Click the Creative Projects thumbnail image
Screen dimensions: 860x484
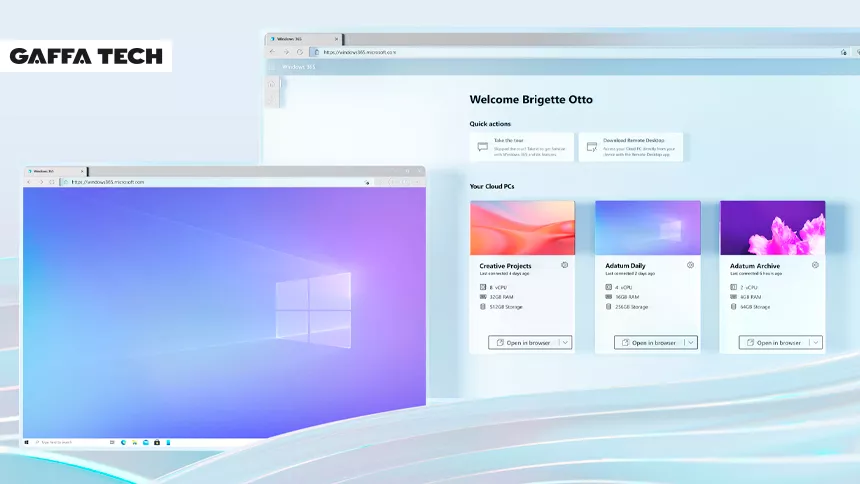coord(522,228)
